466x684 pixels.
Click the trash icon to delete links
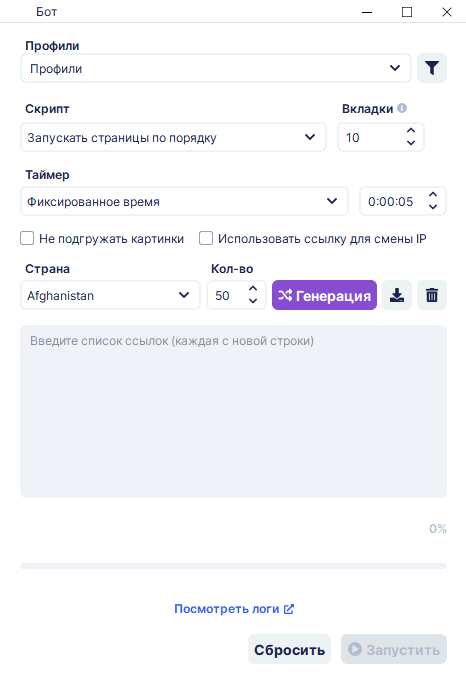point(432,295)
